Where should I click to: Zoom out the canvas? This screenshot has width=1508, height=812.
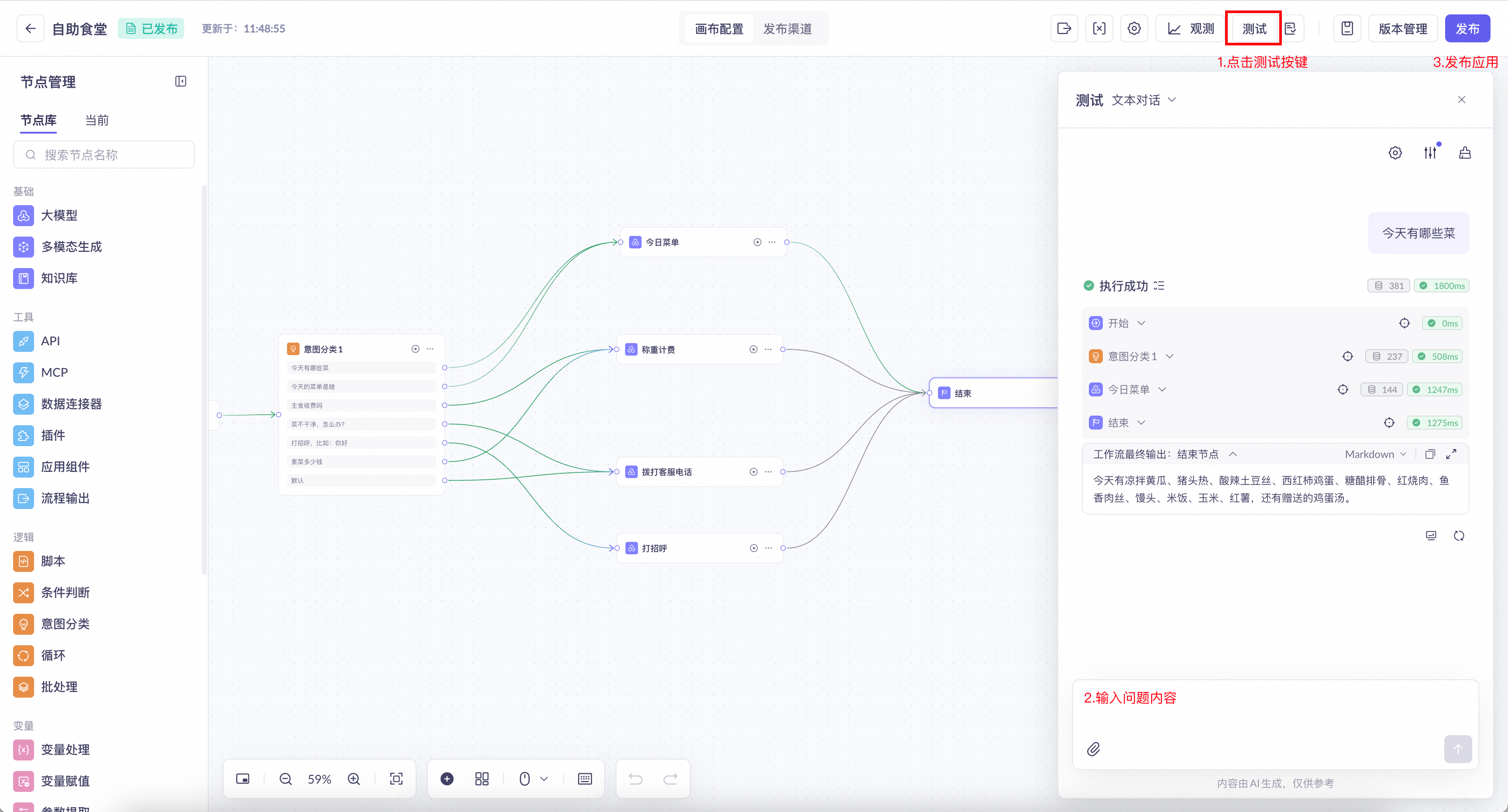(x=286, y=779)
